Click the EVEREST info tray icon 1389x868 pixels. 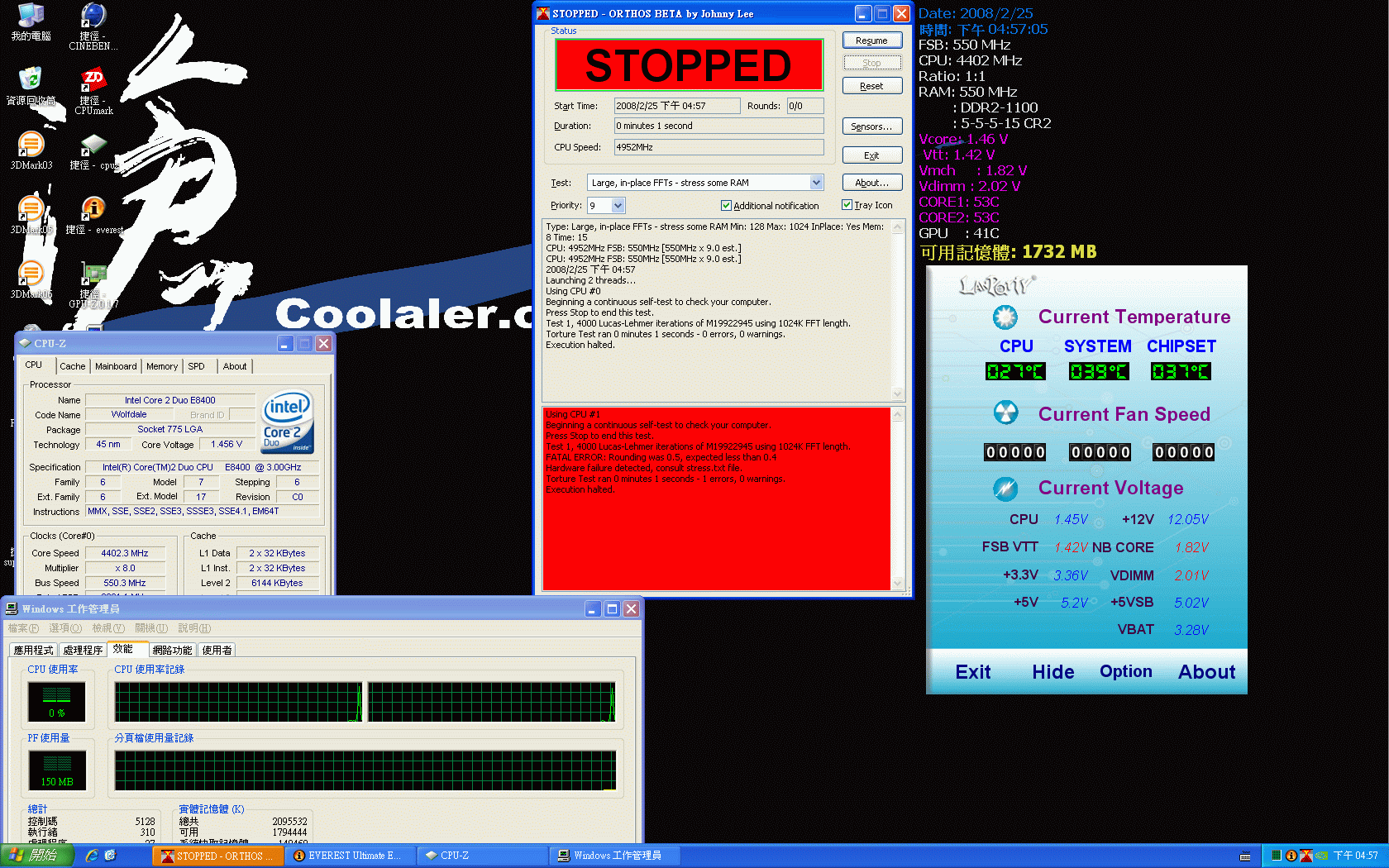click(1291, 856)
